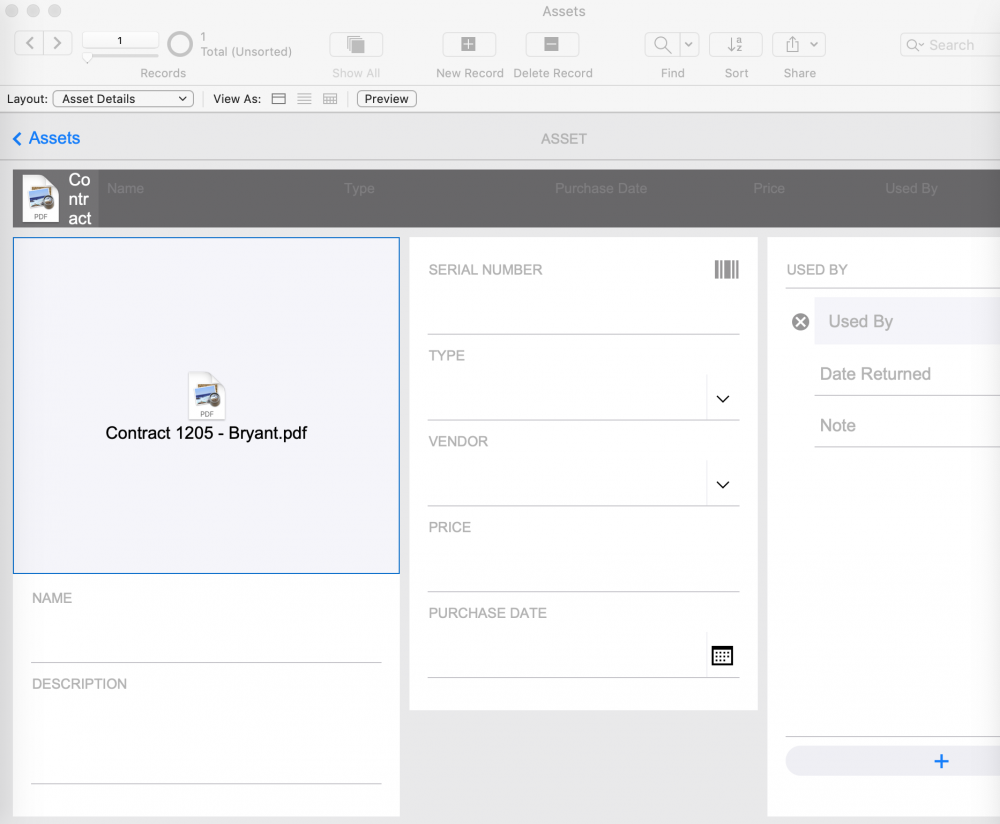Open the Asset Details layout dropdown
Viewport: 1000px width, 824px height.
click(x=123, y=99)
